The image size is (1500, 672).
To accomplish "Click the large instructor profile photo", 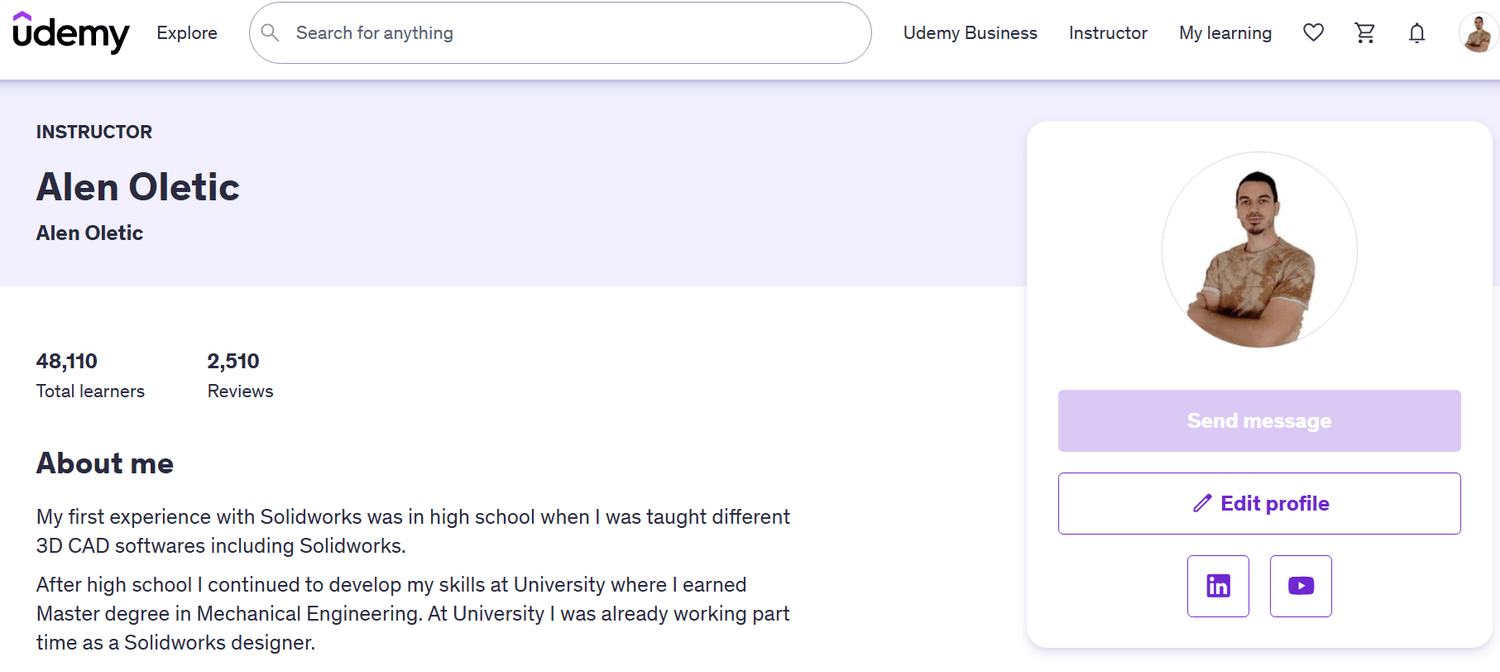I will tap(1259, 250).
